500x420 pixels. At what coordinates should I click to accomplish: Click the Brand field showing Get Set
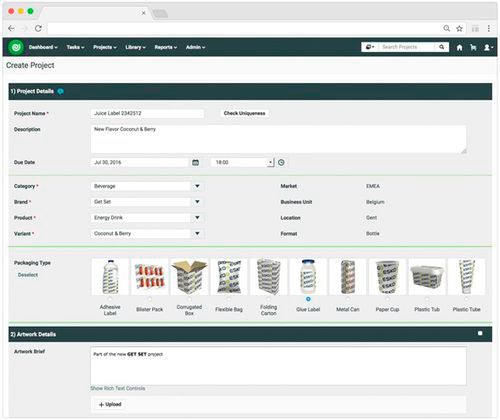141,202
